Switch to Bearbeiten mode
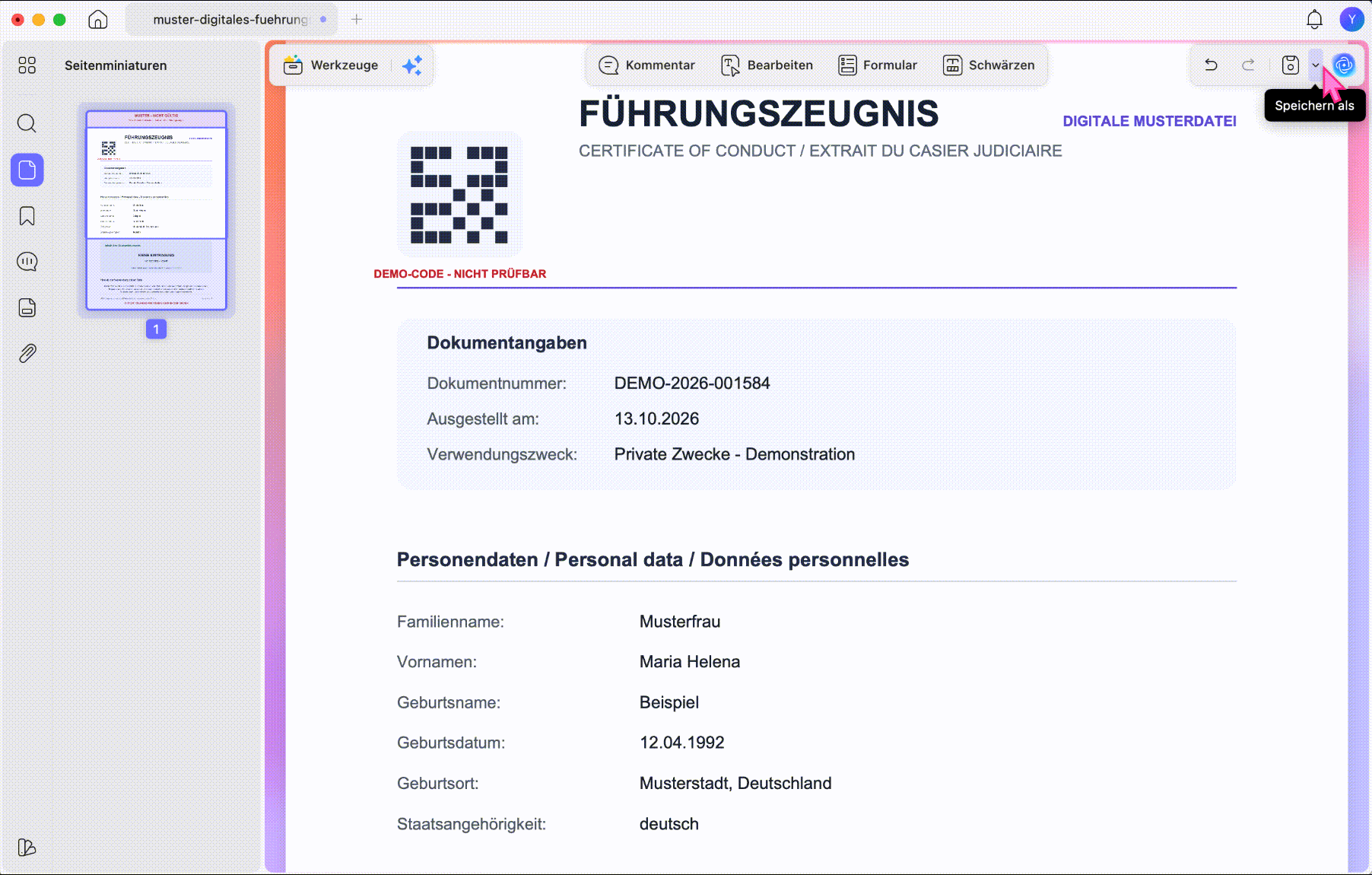This screenshot has width=1372, height=875. click(x=767, y=65)
